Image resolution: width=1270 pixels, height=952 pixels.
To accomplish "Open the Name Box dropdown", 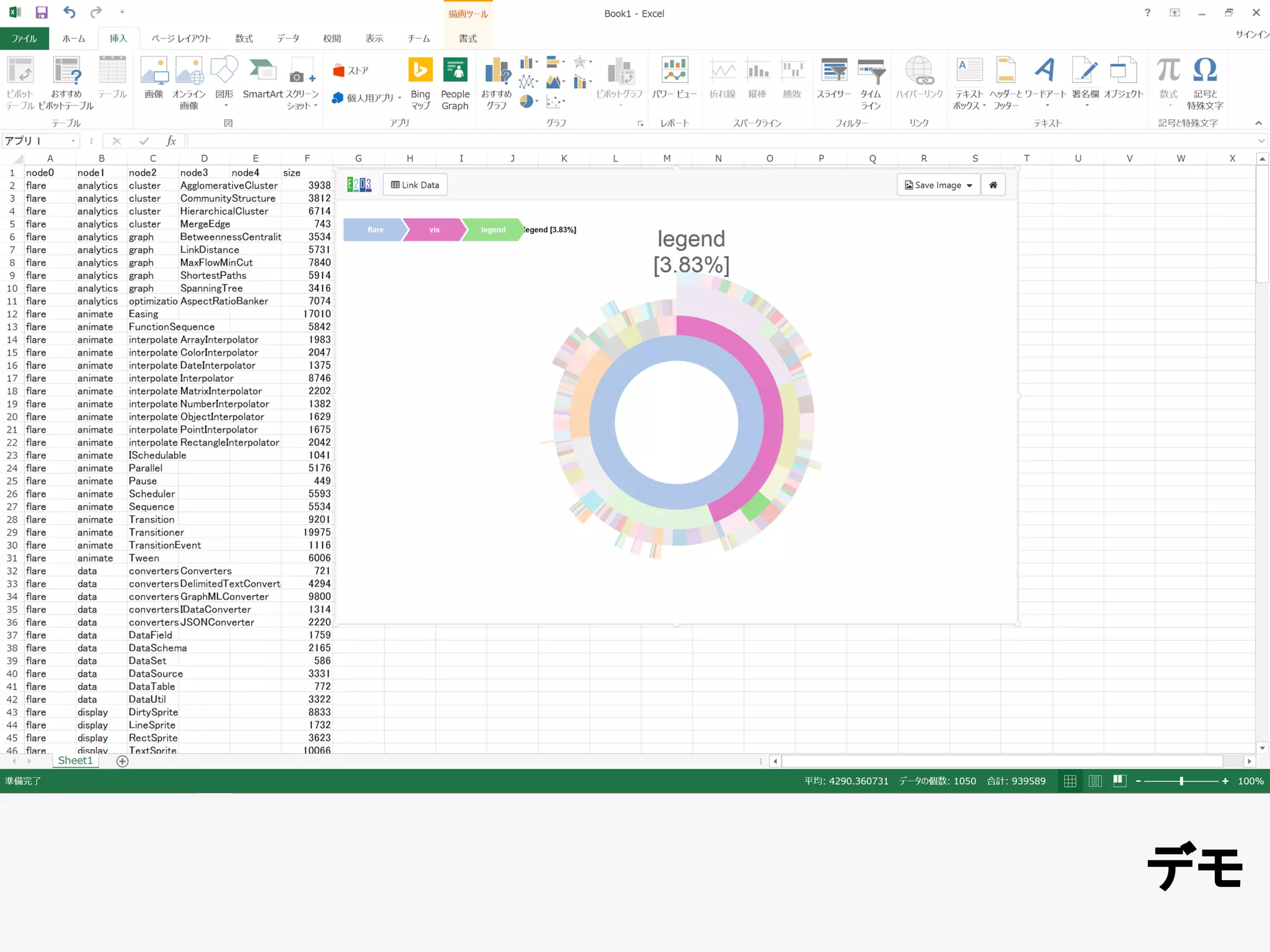I will [73, 141].
